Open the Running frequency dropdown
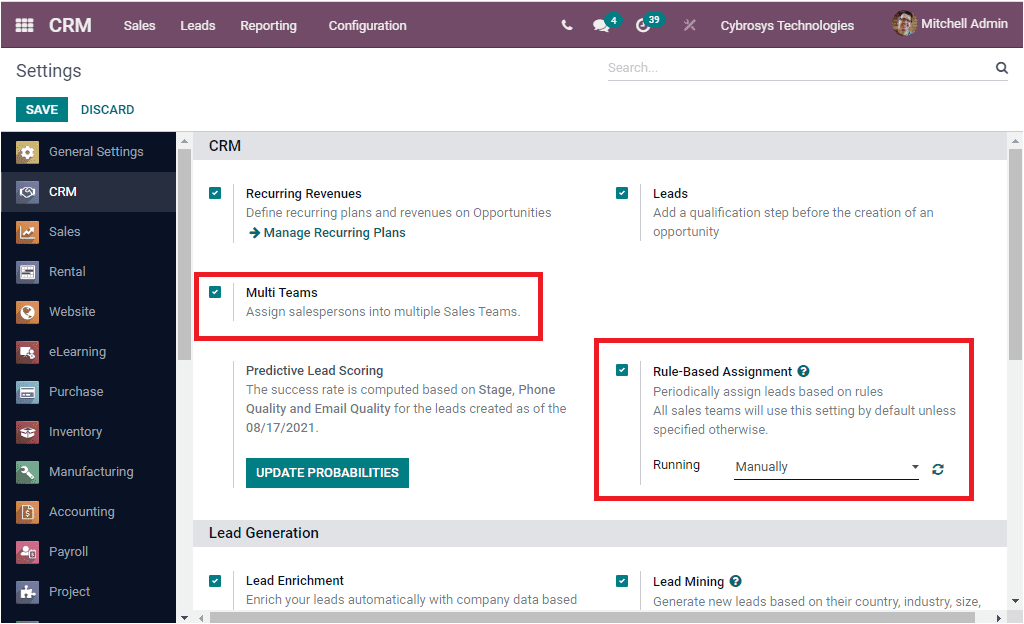The height and width of the screenshot is (624, 1024). (826, 466)
